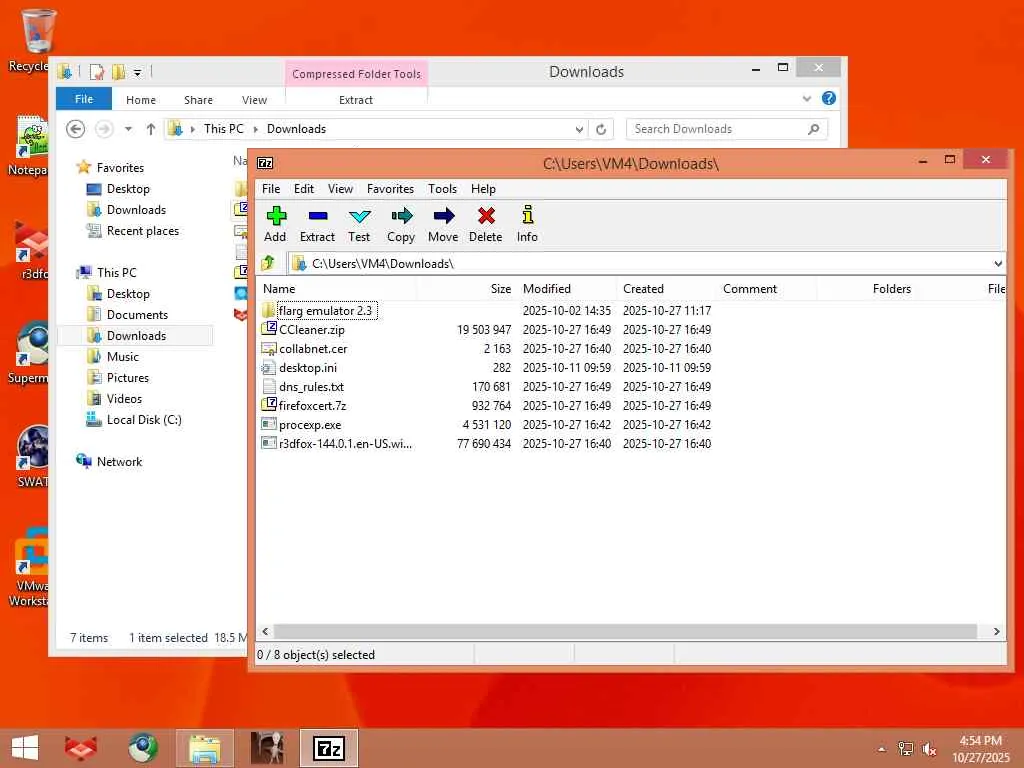1024x768 pixels.
Task: Sort 7-Zip list by Name column
Action: (x=337, y=289)
